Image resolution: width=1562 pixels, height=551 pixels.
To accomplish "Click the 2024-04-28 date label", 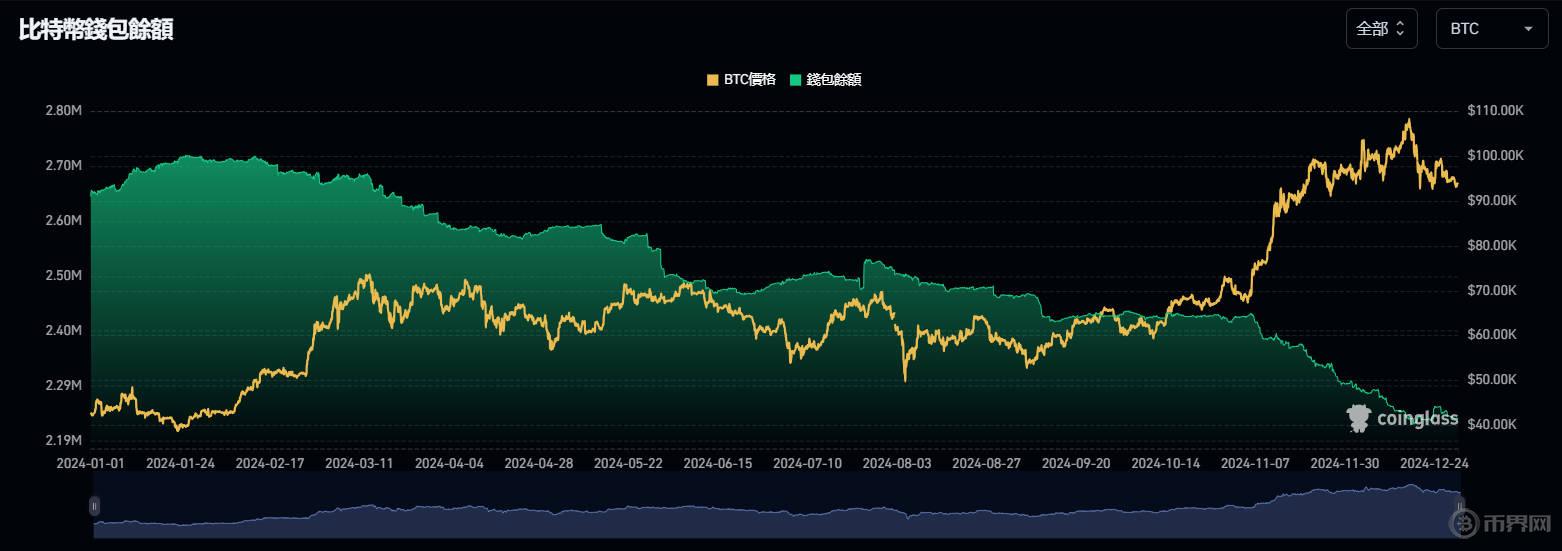I will (539, 464).
